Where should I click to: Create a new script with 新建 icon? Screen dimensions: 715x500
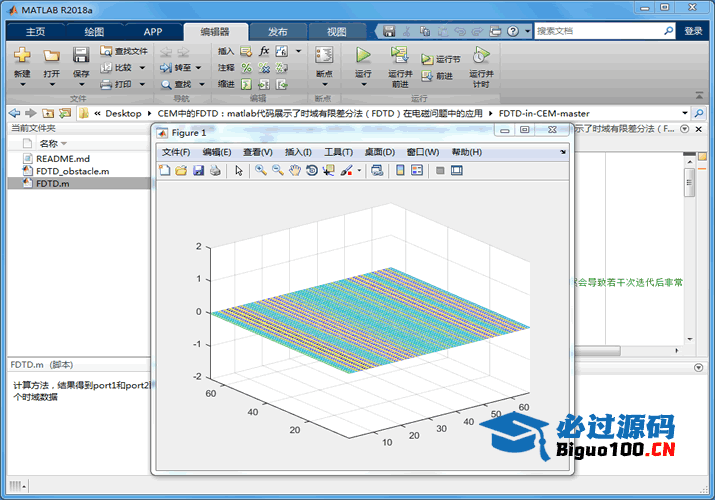tap(22, 55)
